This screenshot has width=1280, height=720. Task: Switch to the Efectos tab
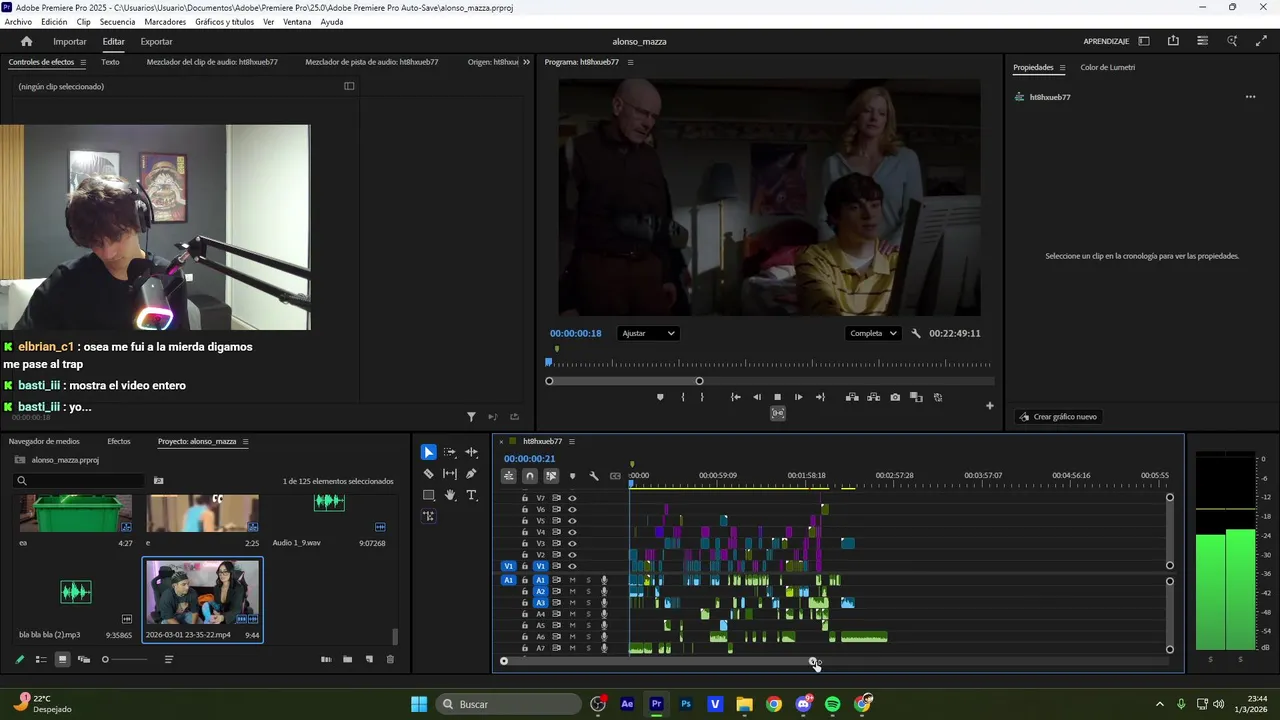pos(119,441)
